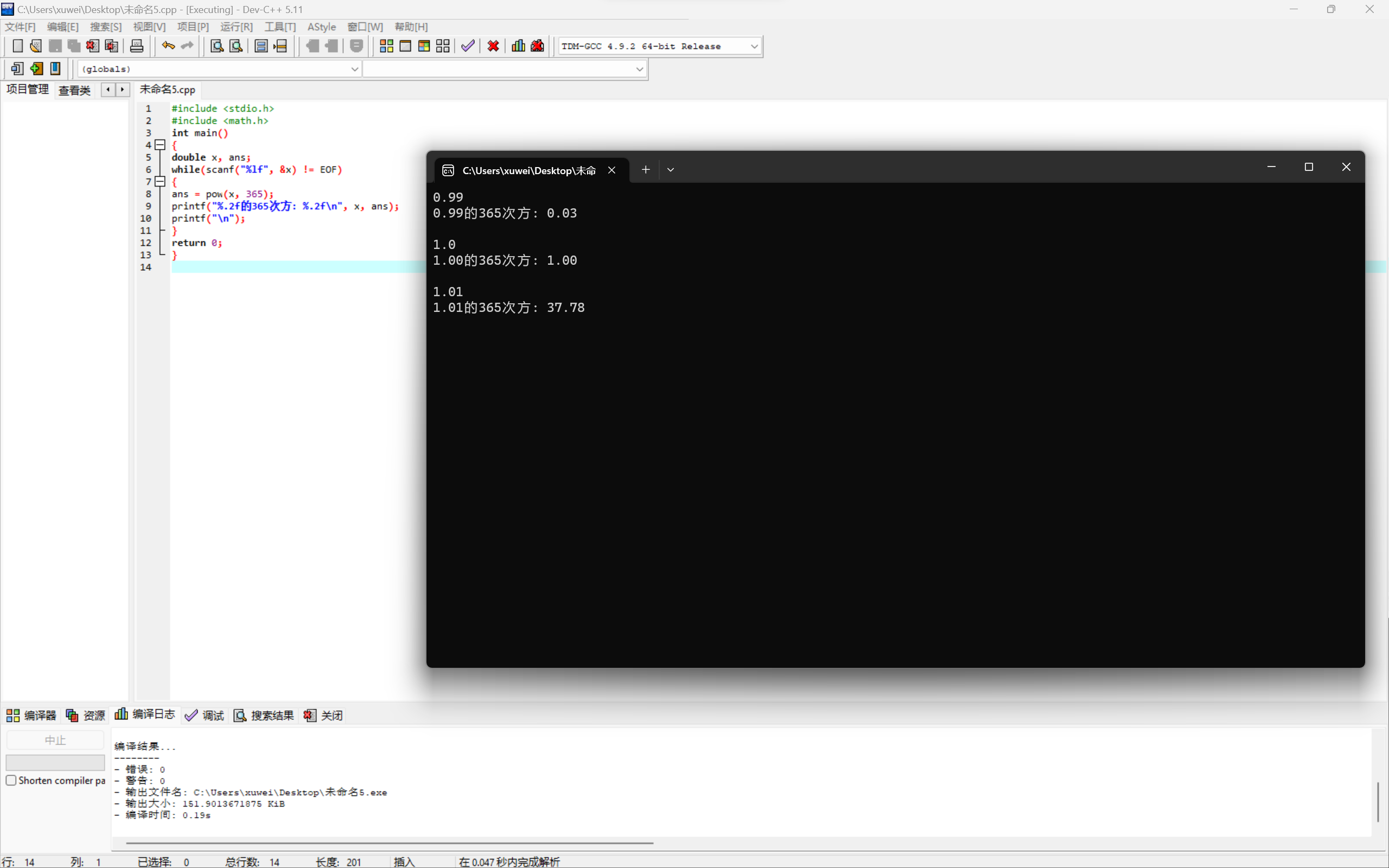Add a new terminal tab with plus button
This screenshot has height=868, width=1389.
coord(646,170)
